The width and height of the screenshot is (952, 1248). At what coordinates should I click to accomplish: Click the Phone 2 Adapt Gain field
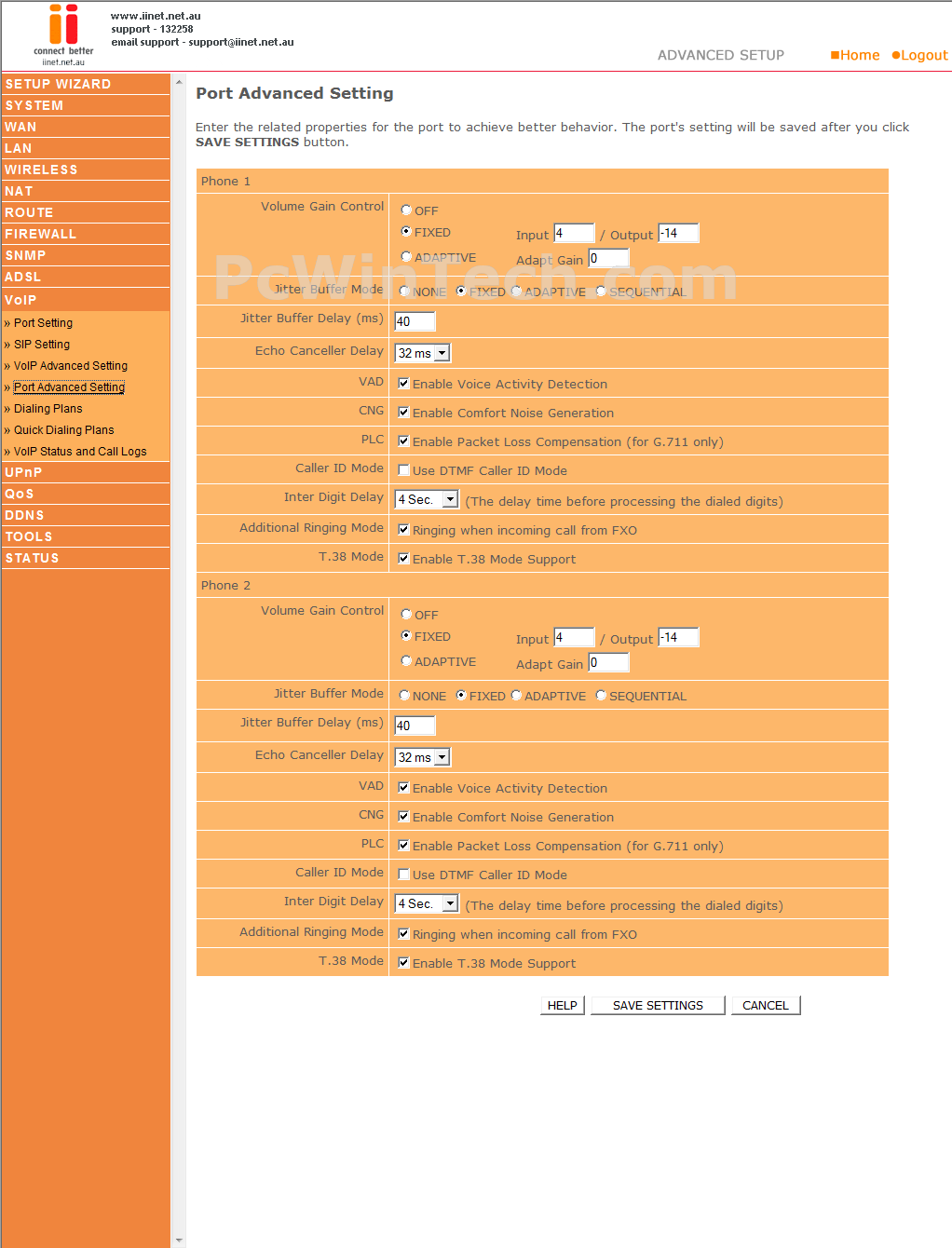coord(609,662)
